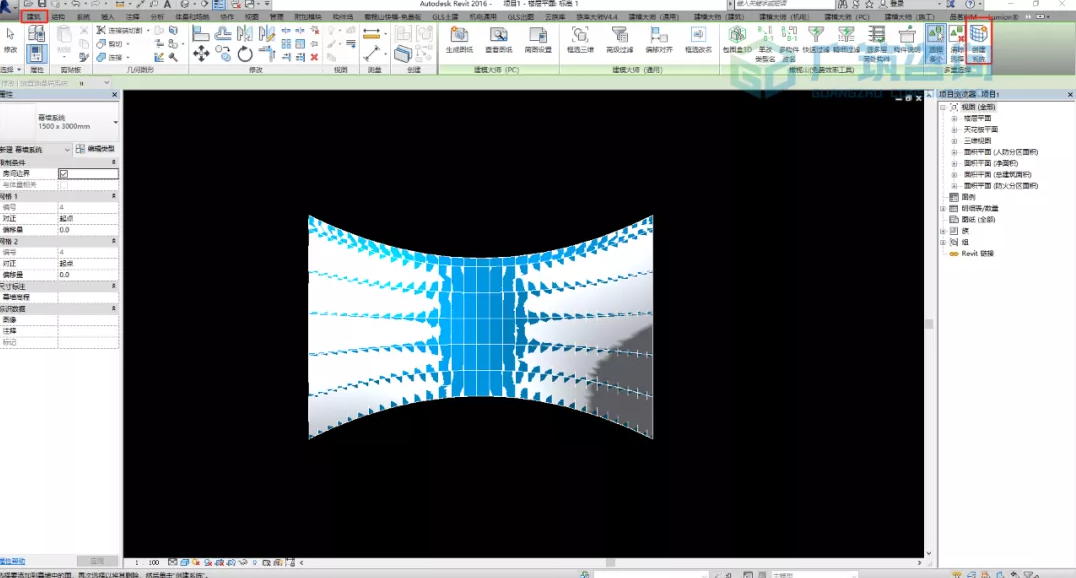
Task: Close the Properties palette
Action: (x=115, y=94)
